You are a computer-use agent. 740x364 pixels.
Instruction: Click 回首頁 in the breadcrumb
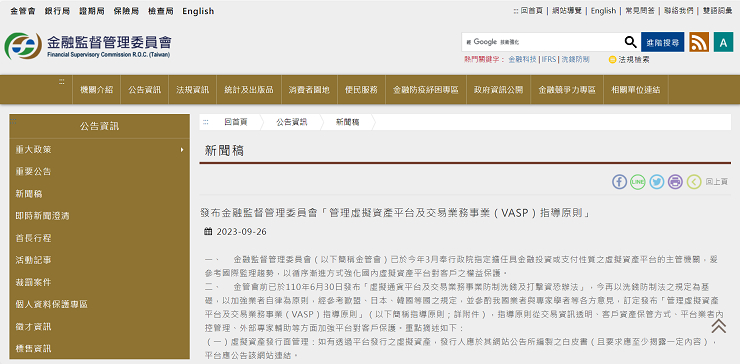235,122
